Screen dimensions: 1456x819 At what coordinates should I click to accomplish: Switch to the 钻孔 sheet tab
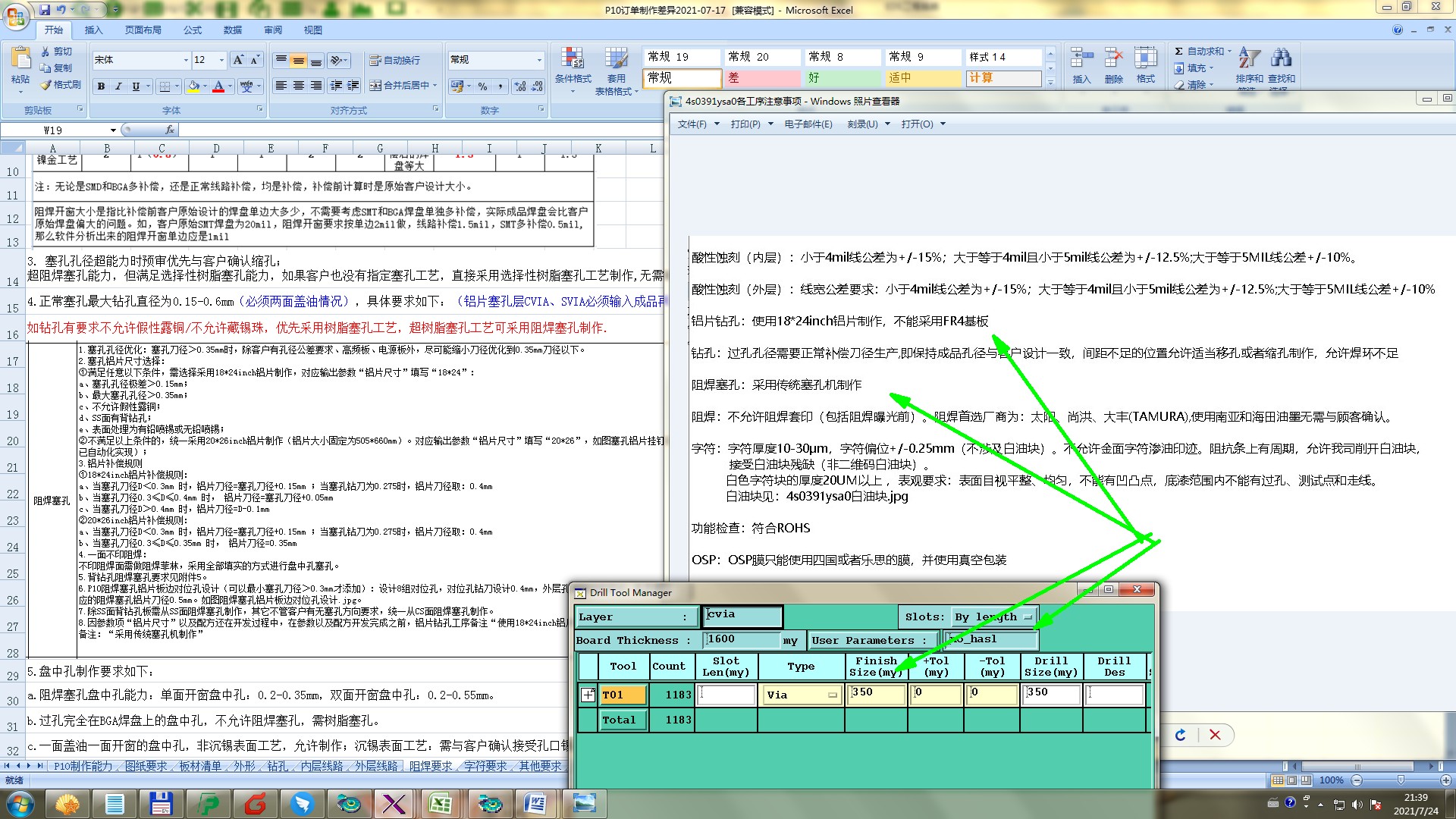(277, 767)
